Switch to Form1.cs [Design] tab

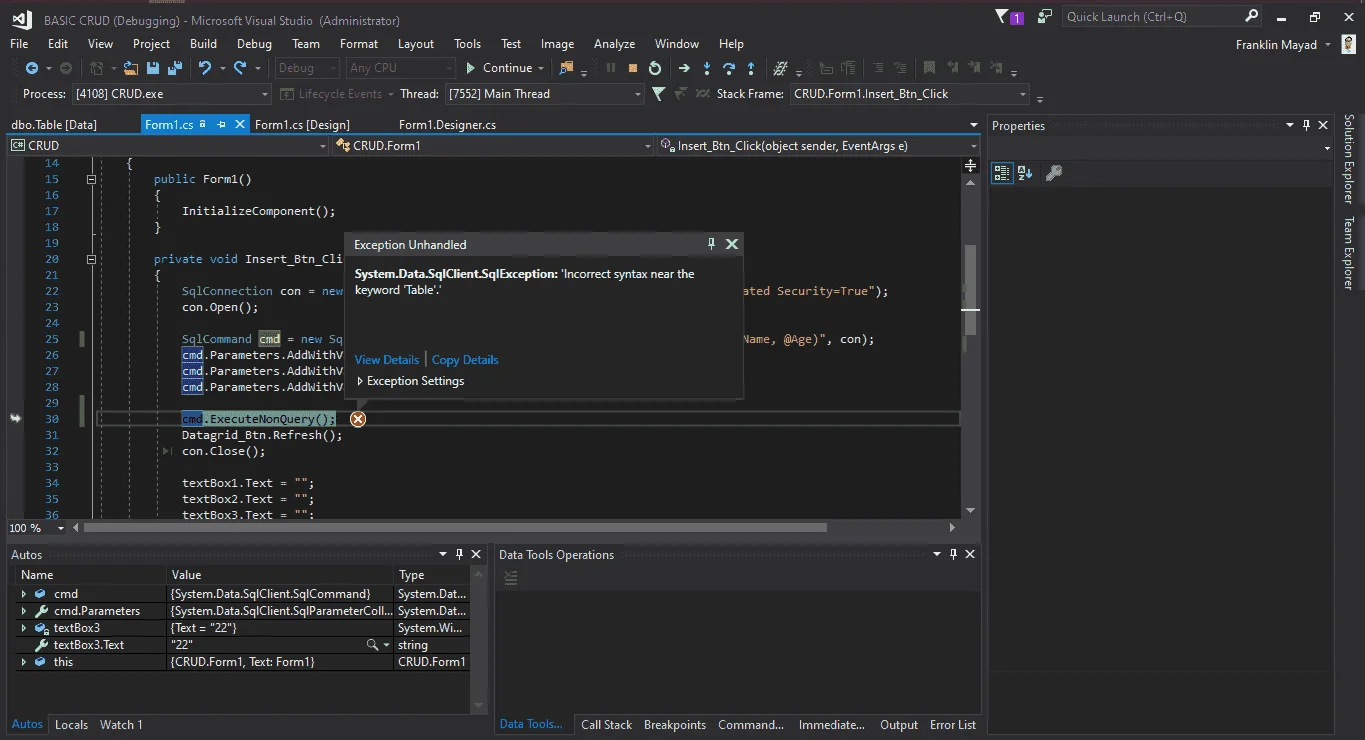302,125
